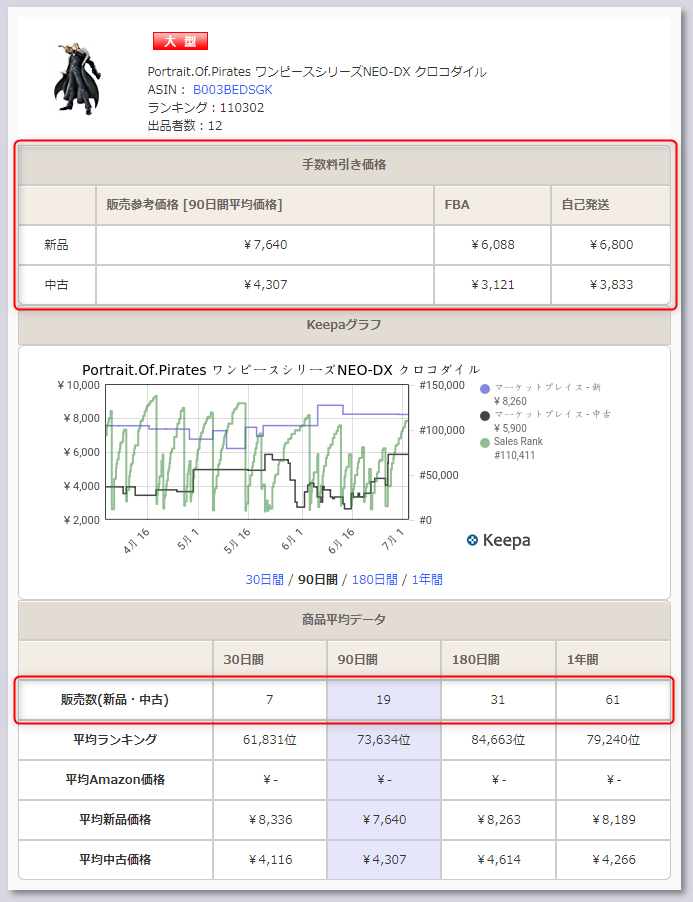Click the 180日間 sales count value 31
The height and width of the screenshot is (902, 693).
click(497, 700)
